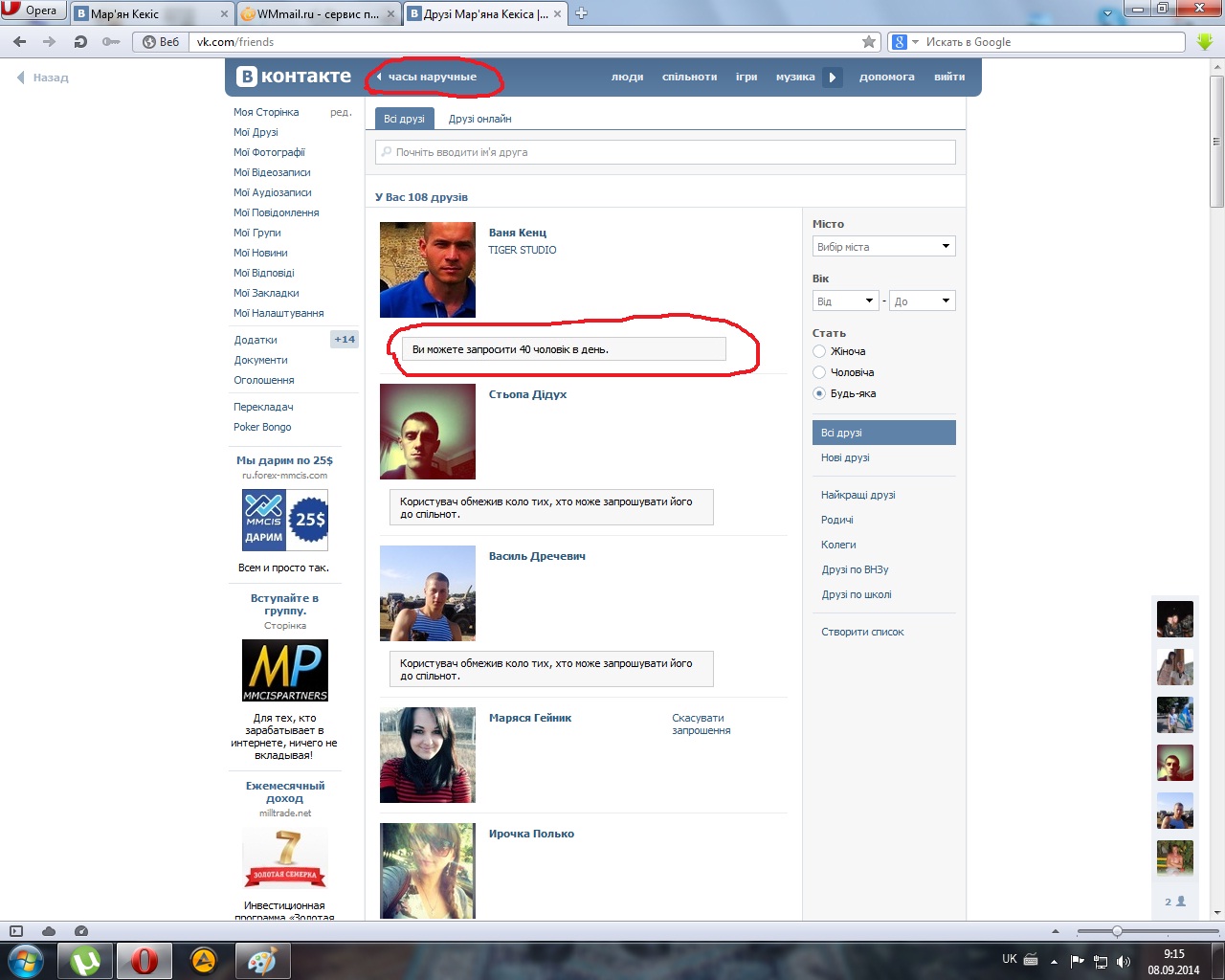Open Мої Налаштування in sidebar
The image size is (1225, 980).
coord(278,313)
